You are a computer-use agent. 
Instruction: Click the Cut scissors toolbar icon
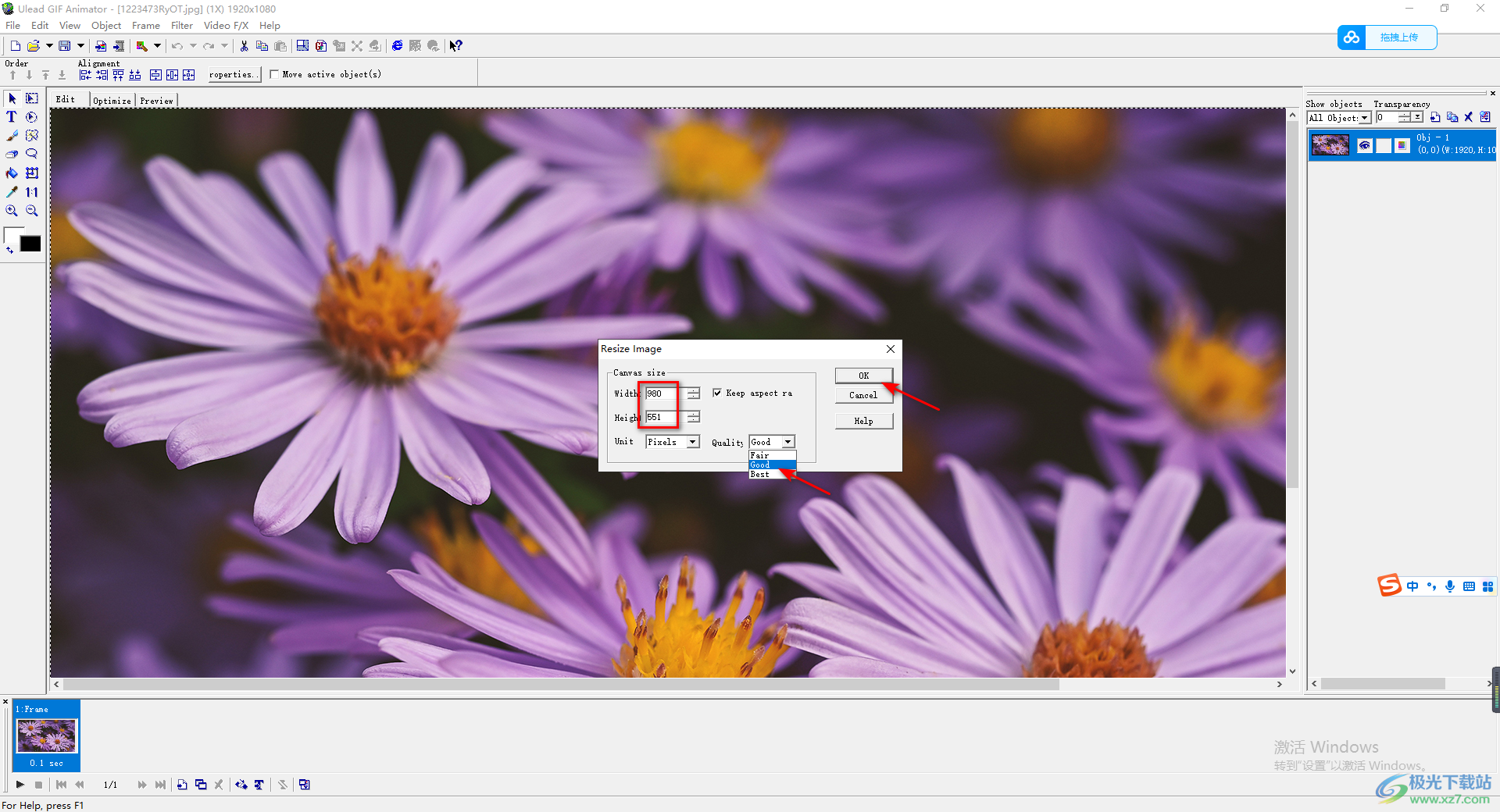pos(245,46)
